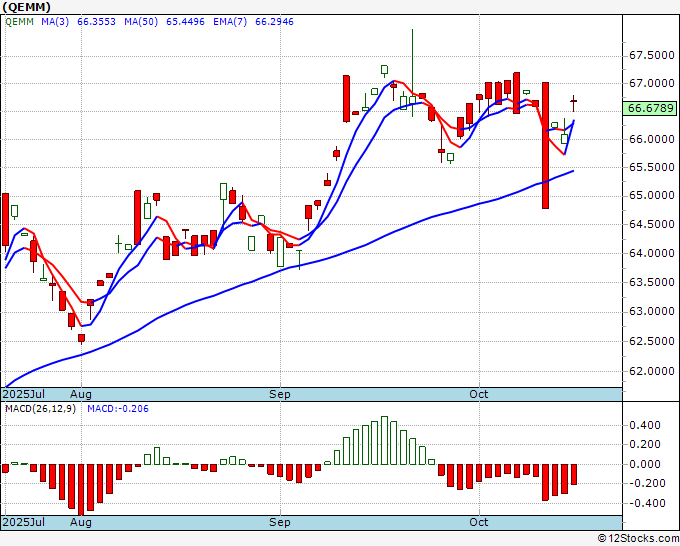The height and width of the screenshot is (546, 680).
Task: Click the 65.4496 MA(50) value
Action: coord(185,22)
